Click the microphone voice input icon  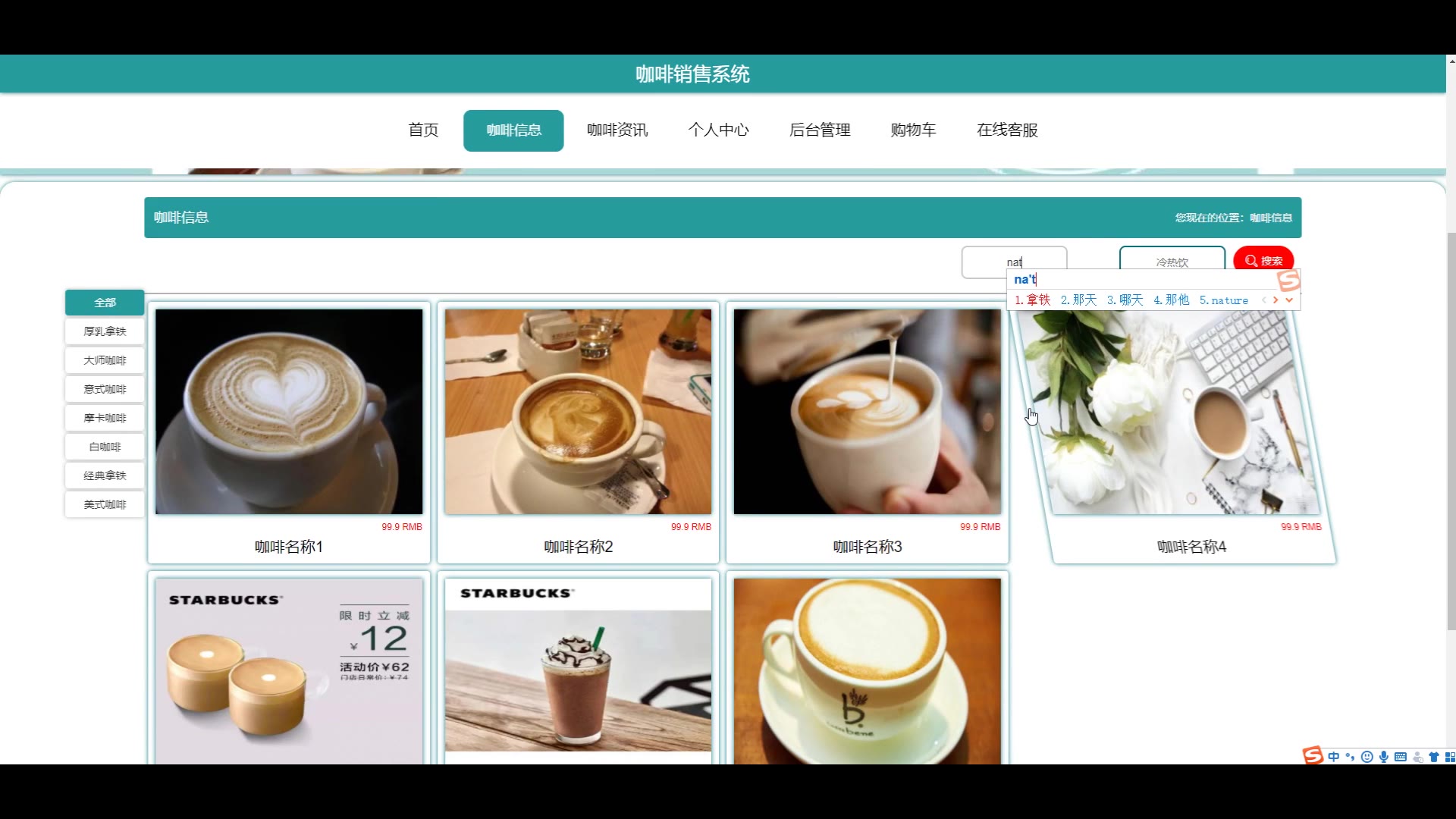pyautogui.click(x=1383, y=757)
